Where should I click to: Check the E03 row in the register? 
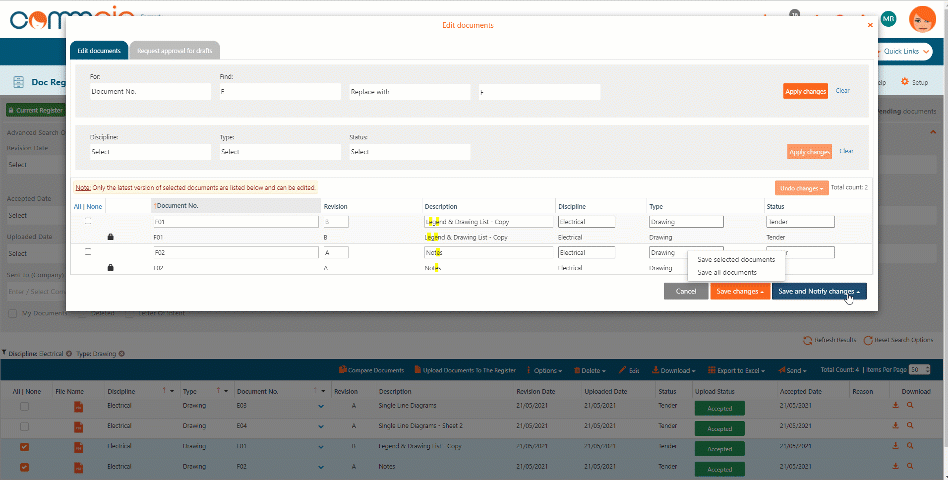[24, 407]
